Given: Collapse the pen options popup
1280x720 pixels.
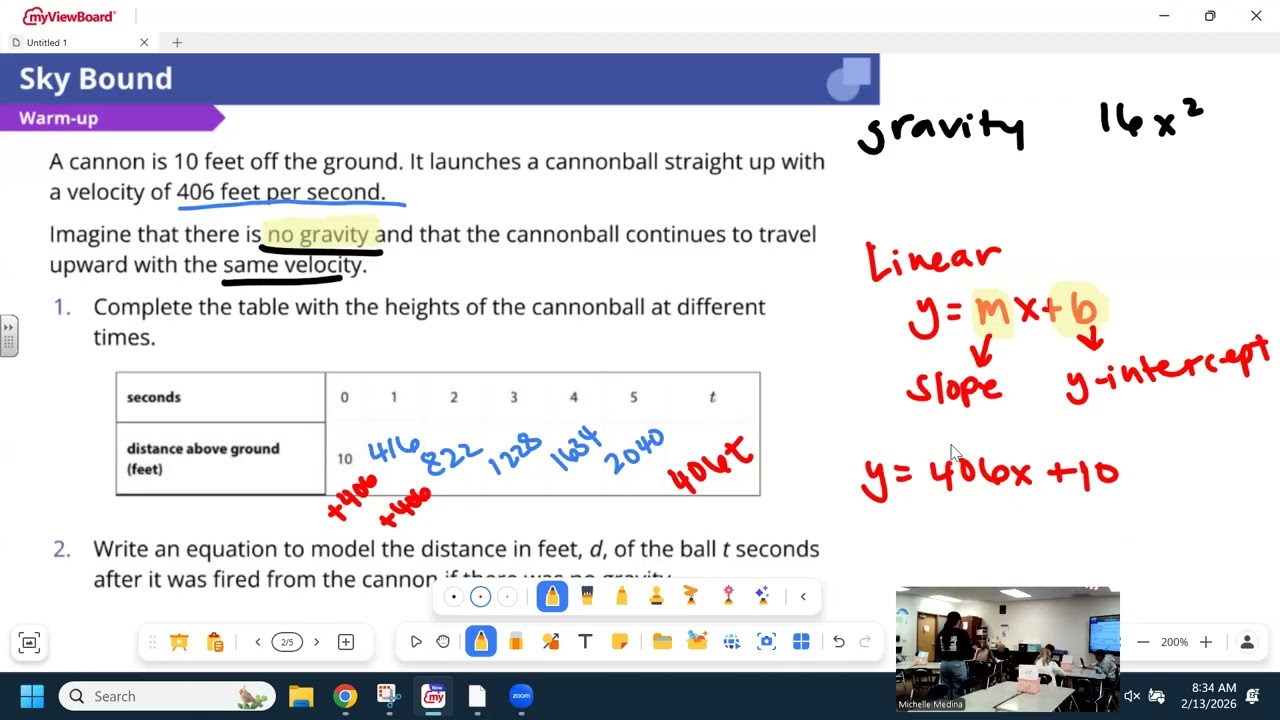Looking at the screenshot, I should pos(803,597).
